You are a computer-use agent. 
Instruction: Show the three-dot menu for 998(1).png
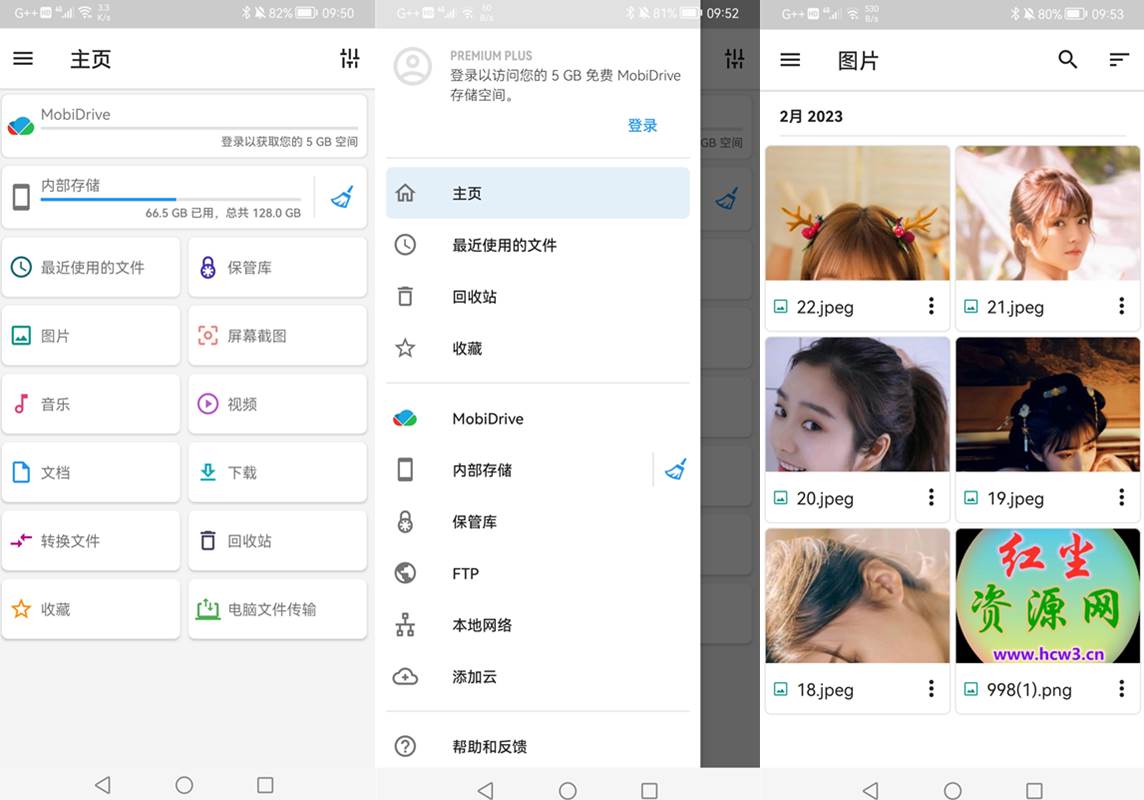coord(1121,689)
